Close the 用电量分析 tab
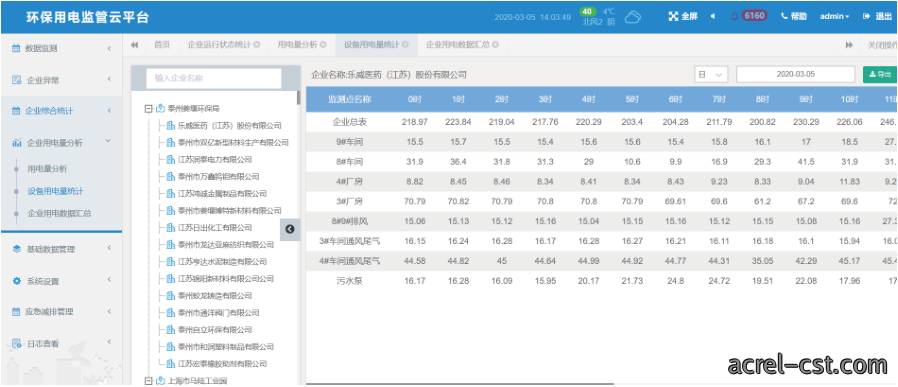The image size is (898, 387). tap(324, 45)
